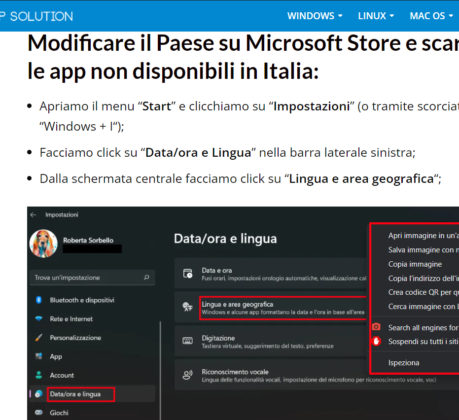Open the WINDOWS navigation dropdown
Viewport: 459px width, 420px height.
[315, 16]
